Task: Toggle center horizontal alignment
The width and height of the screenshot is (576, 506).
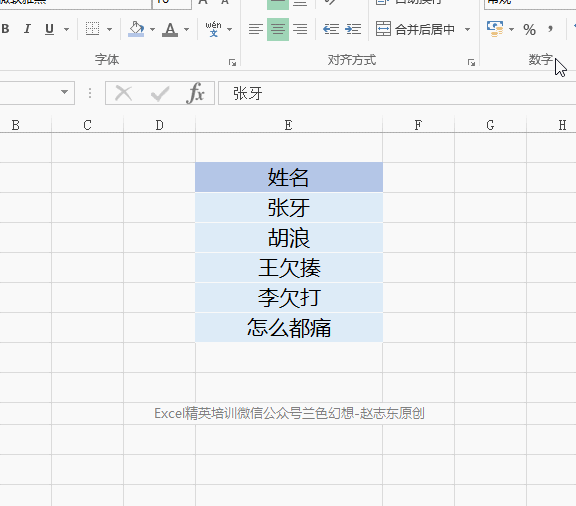Action: click(278, 29)
